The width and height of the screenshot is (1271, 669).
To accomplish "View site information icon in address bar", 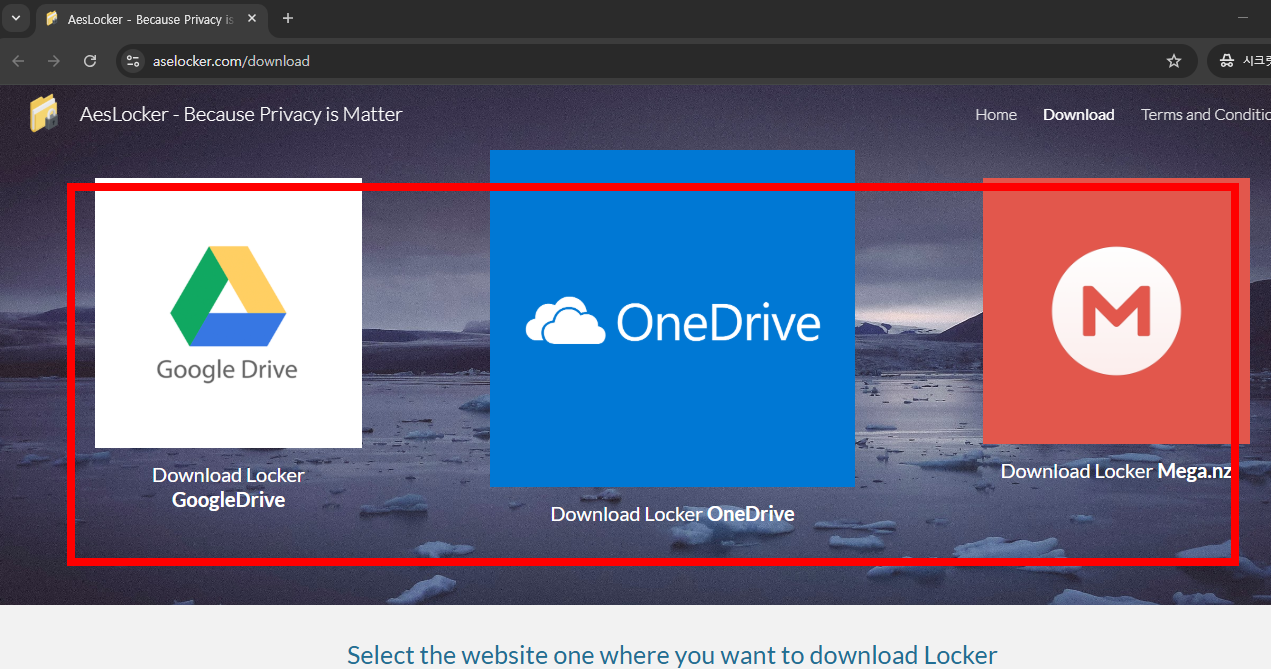I will 133,61.
